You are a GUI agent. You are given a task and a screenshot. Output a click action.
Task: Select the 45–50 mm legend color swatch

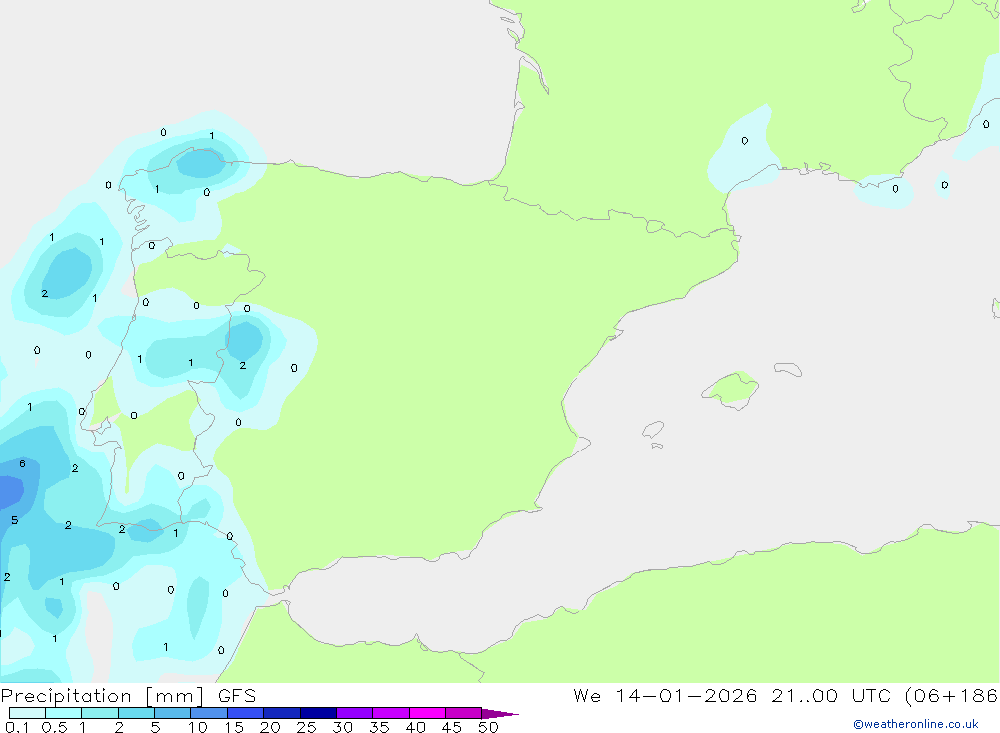click(464, 713)
